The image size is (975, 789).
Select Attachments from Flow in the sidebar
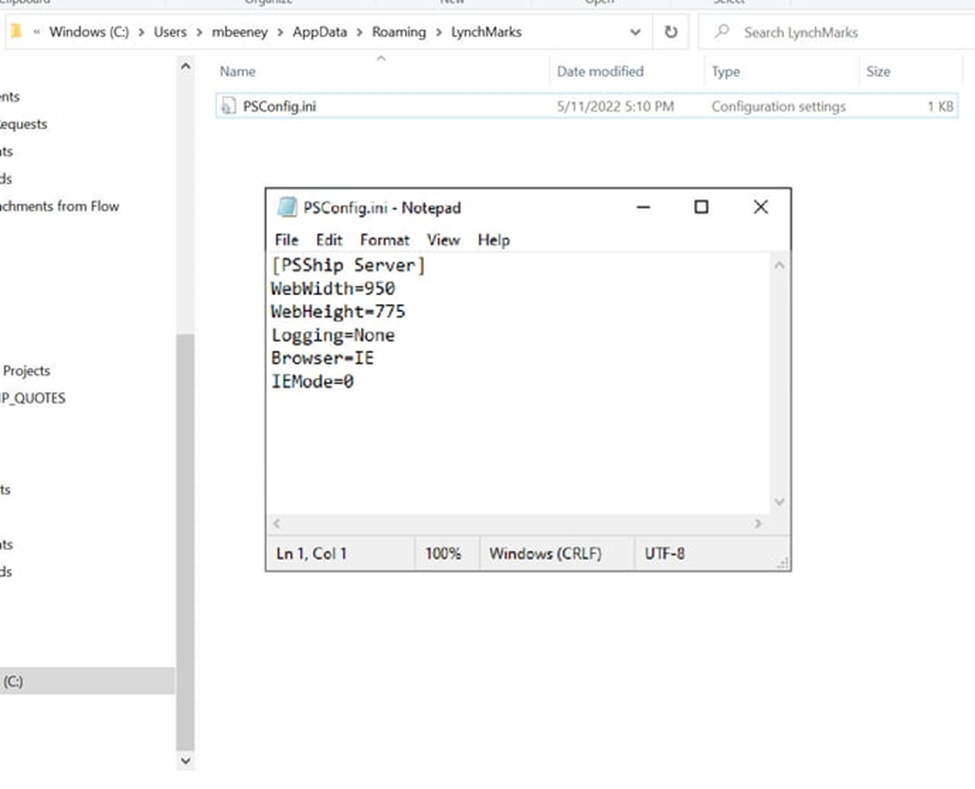point(60,206)
